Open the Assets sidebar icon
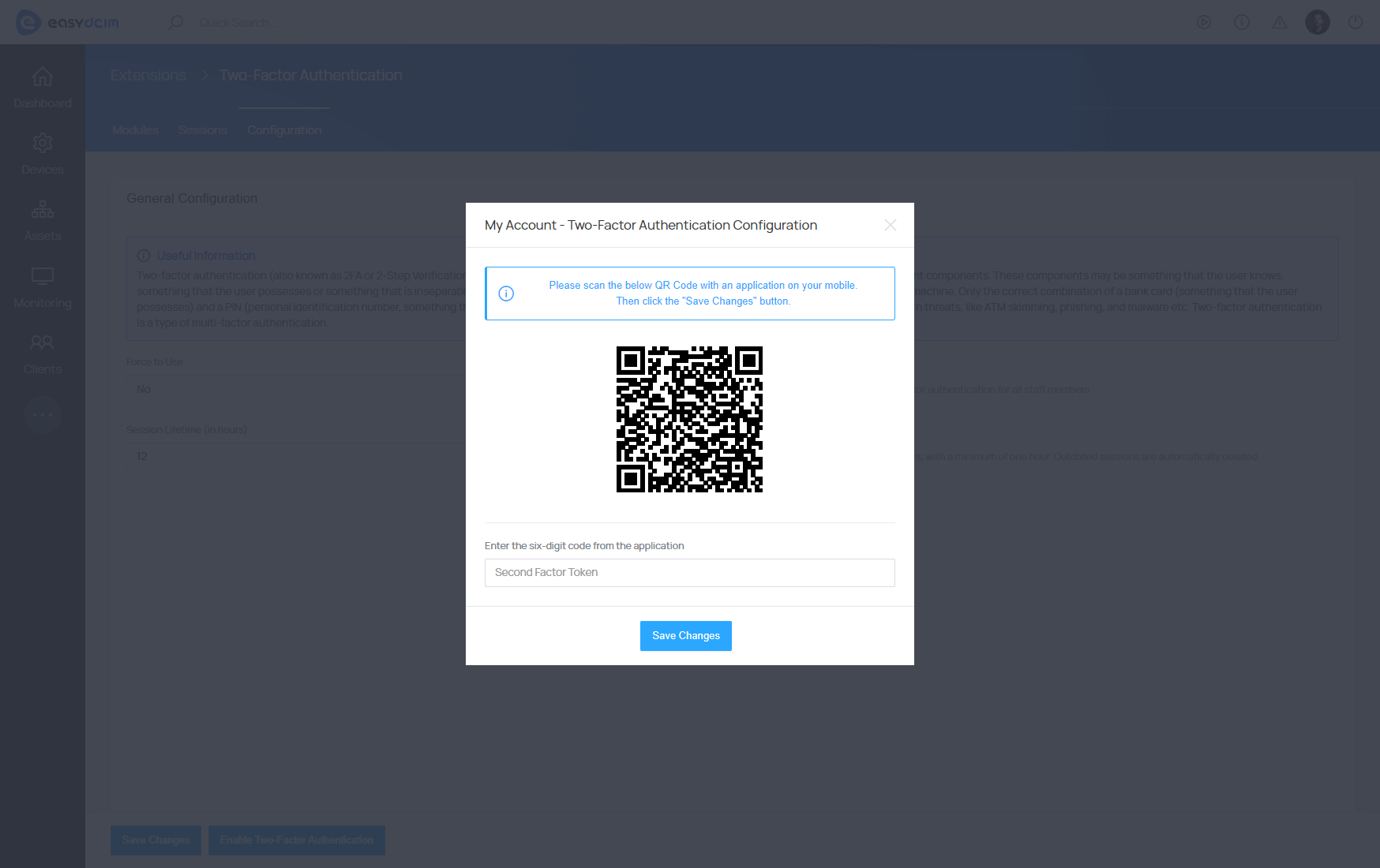 coord(43,209)
